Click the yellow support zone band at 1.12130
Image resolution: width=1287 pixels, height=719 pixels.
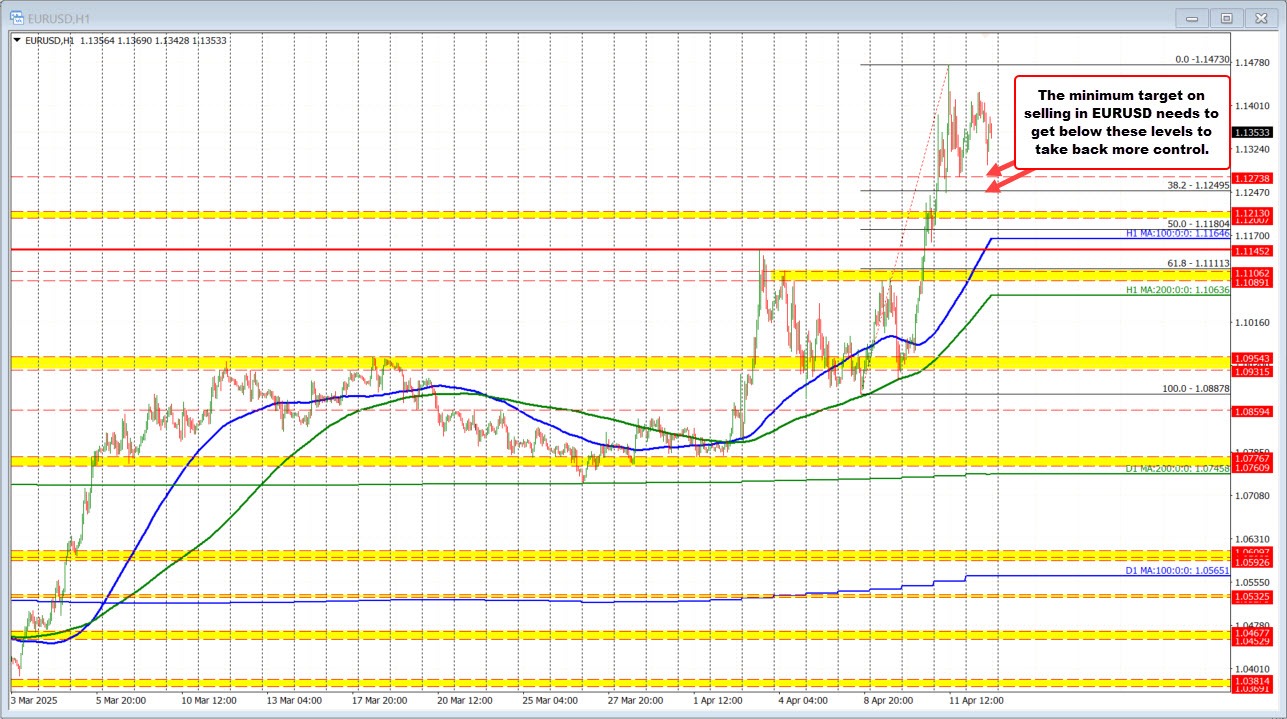(x=600, y=213)
